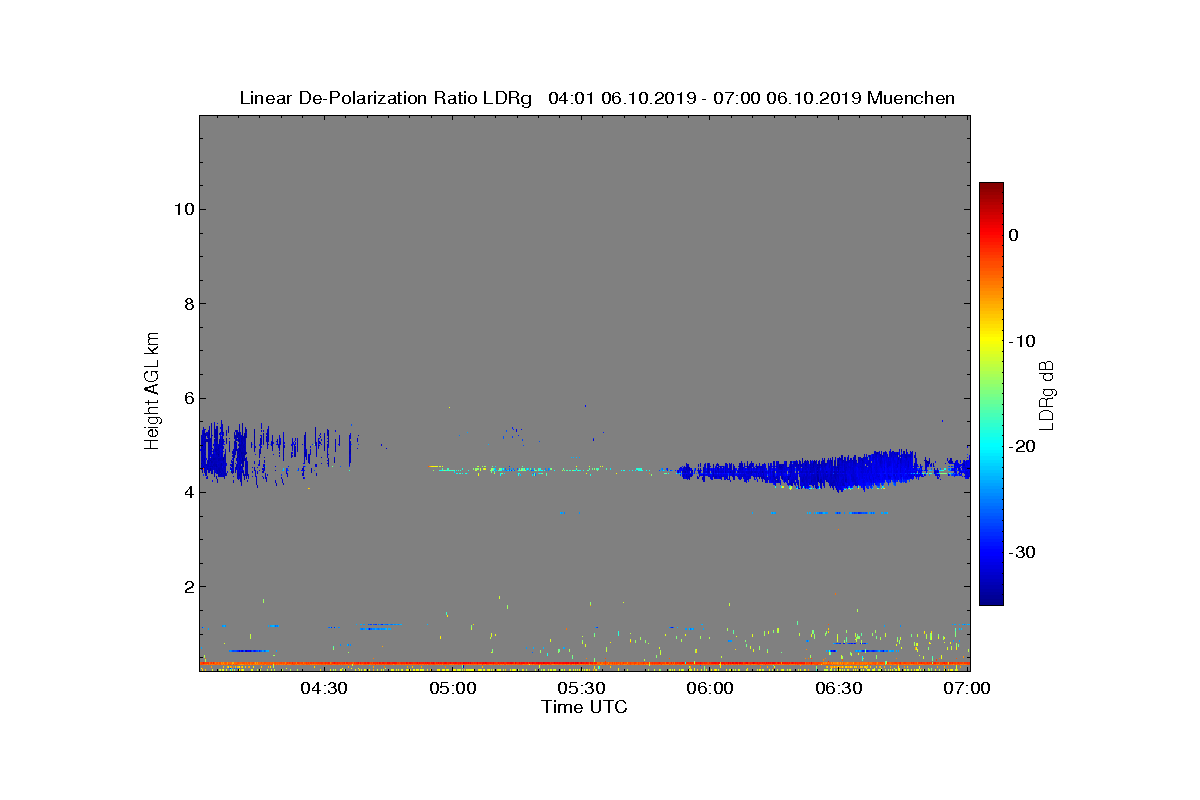
Task: Click the colorbar value -20
Action: (1021, 446)
